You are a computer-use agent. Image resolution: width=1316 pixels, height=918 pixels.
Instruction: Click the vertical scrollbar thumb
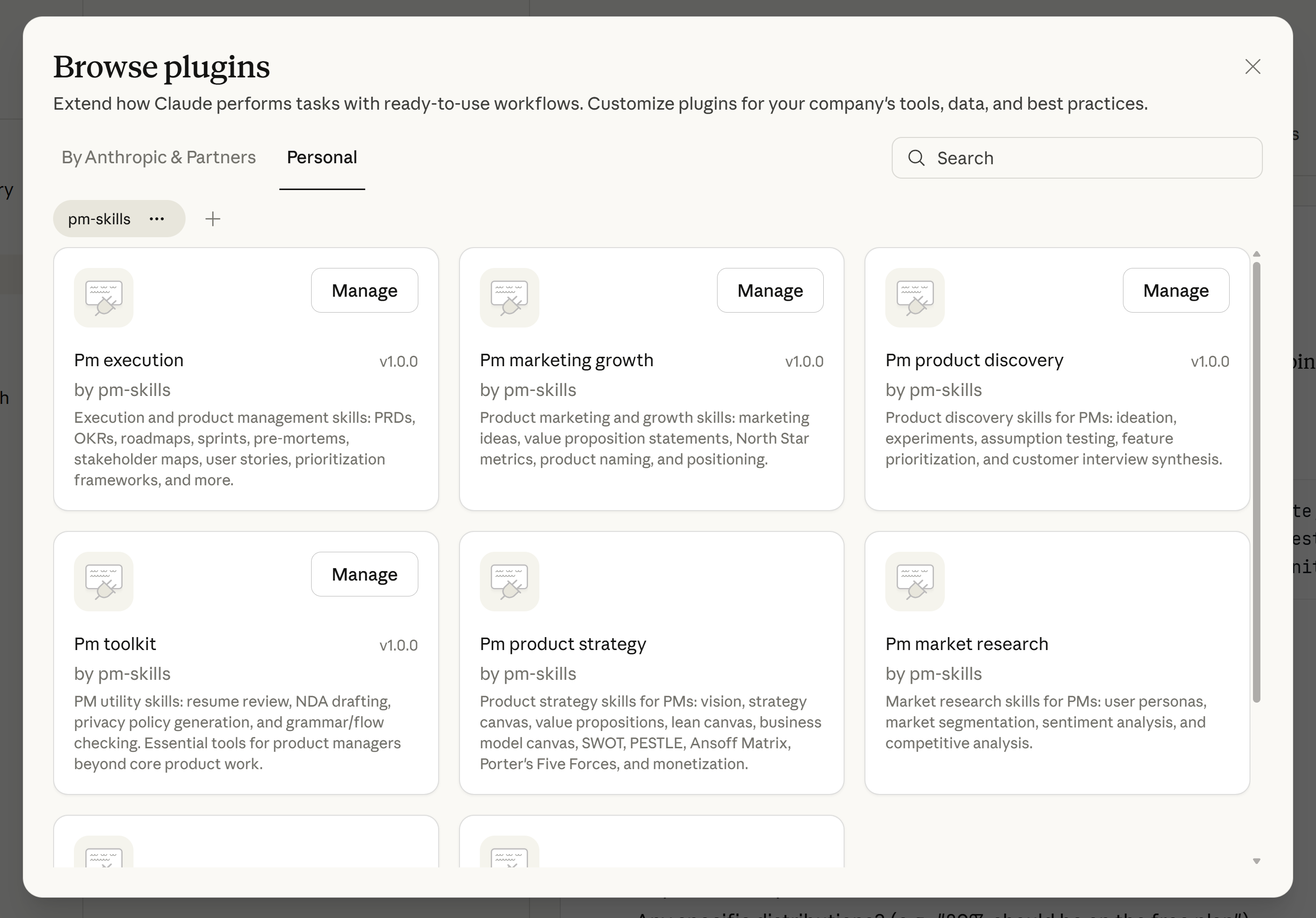pyautogui.click(x=1256, y=481)
